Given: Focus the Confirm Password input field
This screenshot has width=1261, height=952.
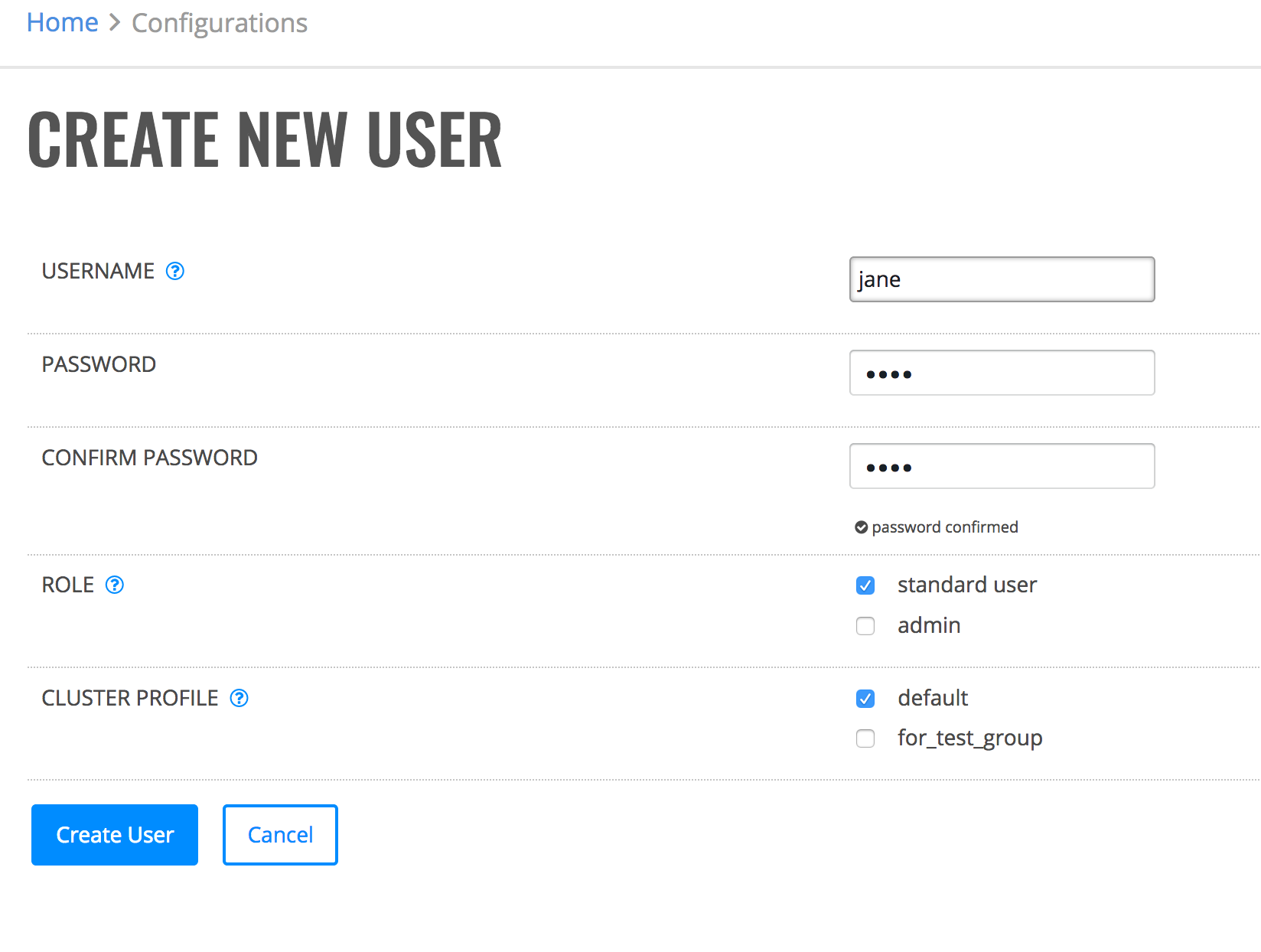Looking at the screenshot, I should pos(1002,466).
